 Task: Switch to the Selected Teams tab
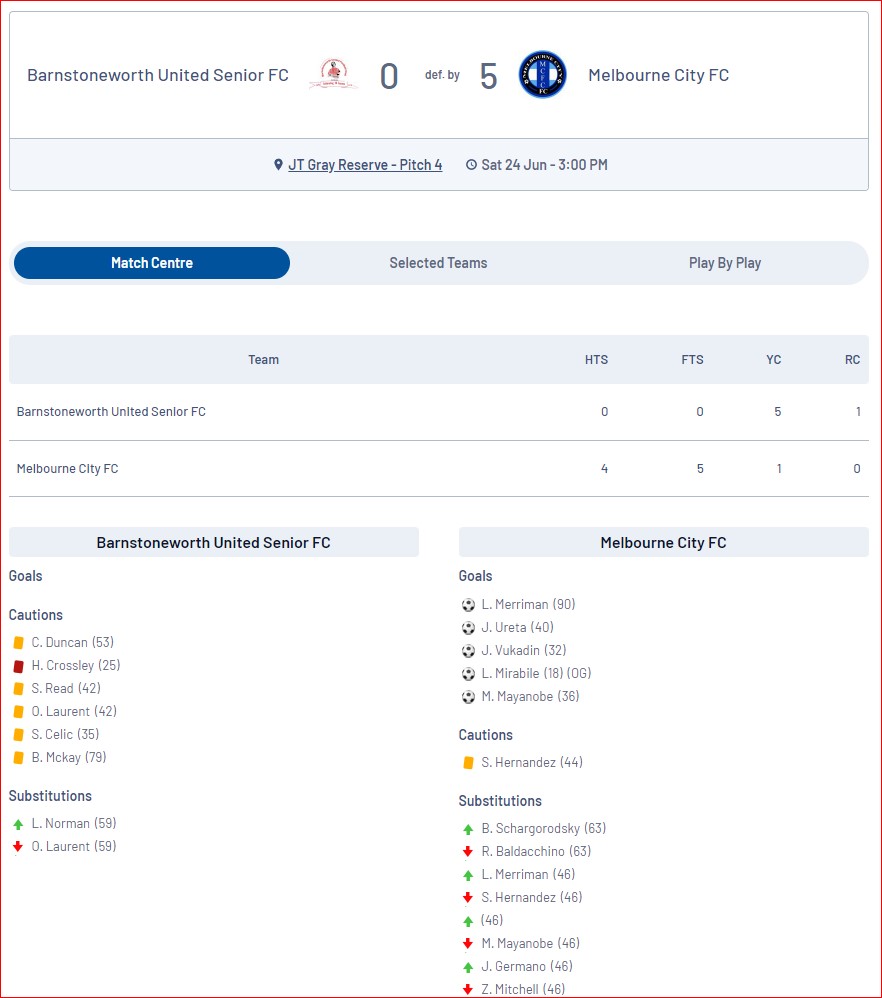[438, 263]
